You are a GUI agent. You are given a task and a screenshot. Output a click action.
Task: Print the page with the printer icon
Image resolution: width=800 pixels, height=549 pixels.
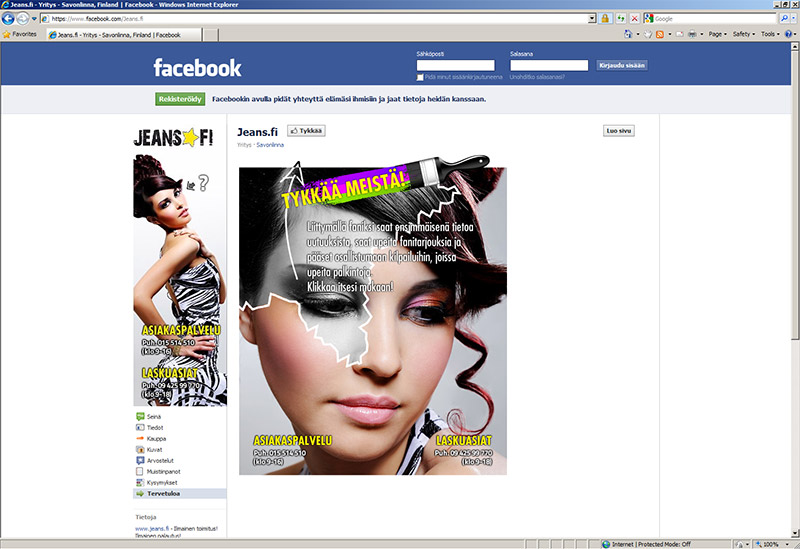pos(692,34)
